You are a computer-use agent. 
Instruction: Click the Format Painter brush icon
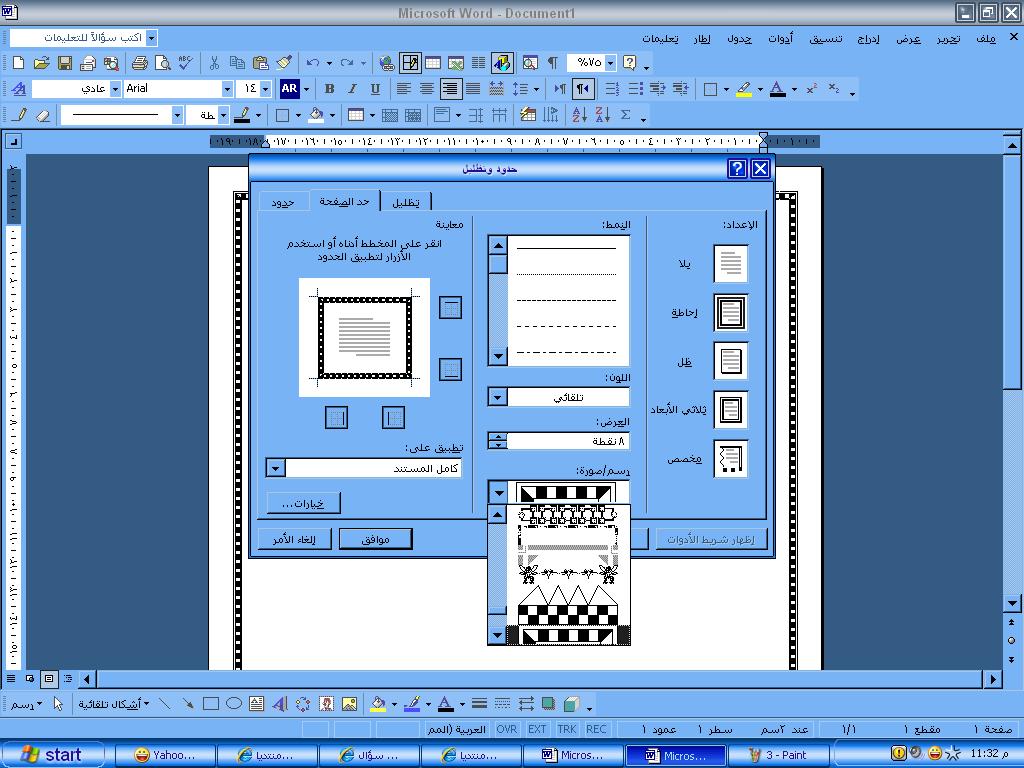[x=283, y=63]
